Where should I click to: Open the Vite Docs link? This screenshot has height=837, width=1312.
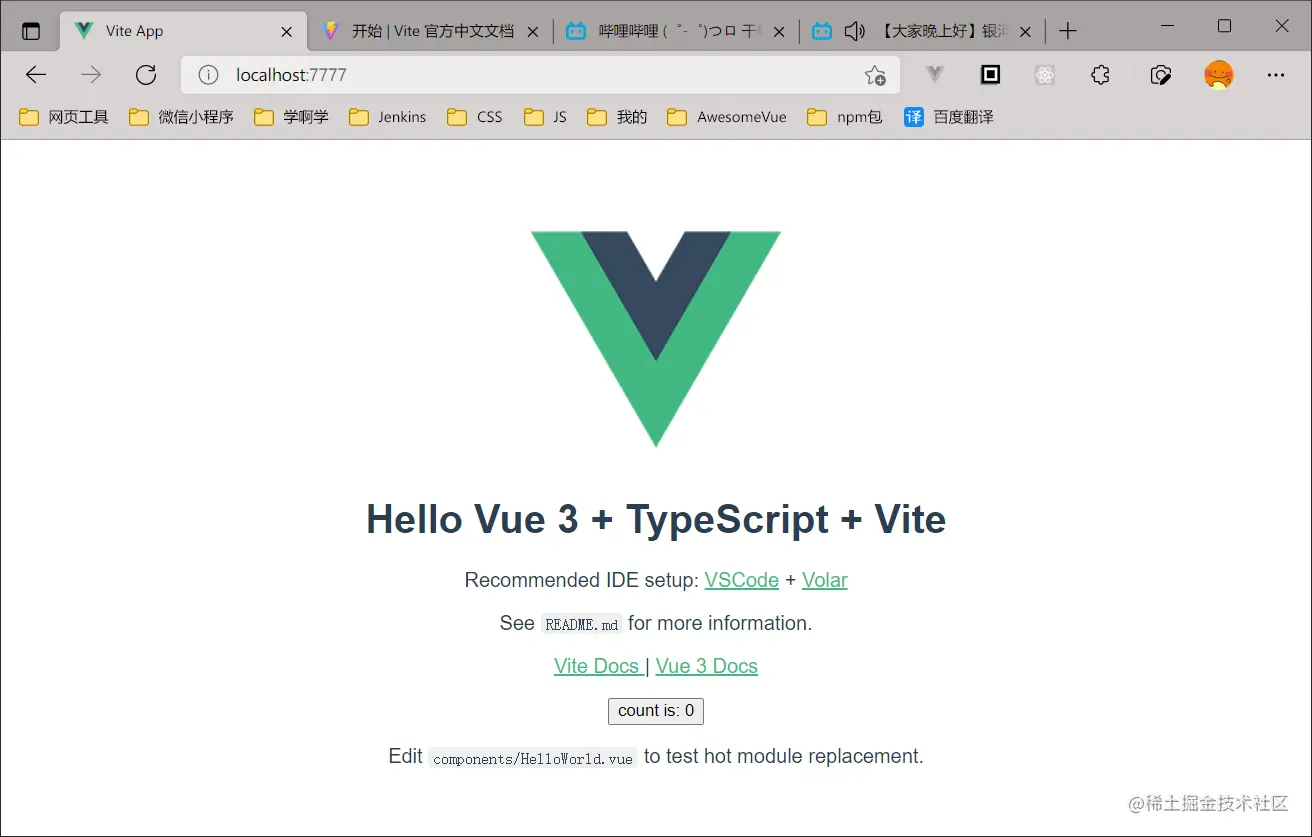coord(597,666)
